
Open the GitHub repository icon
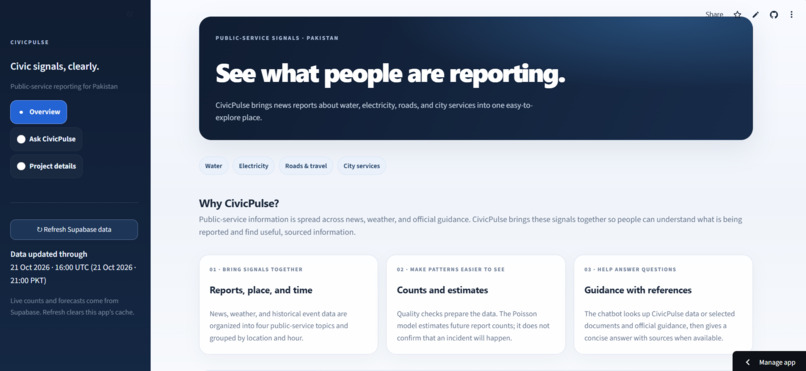click(774, 15)
